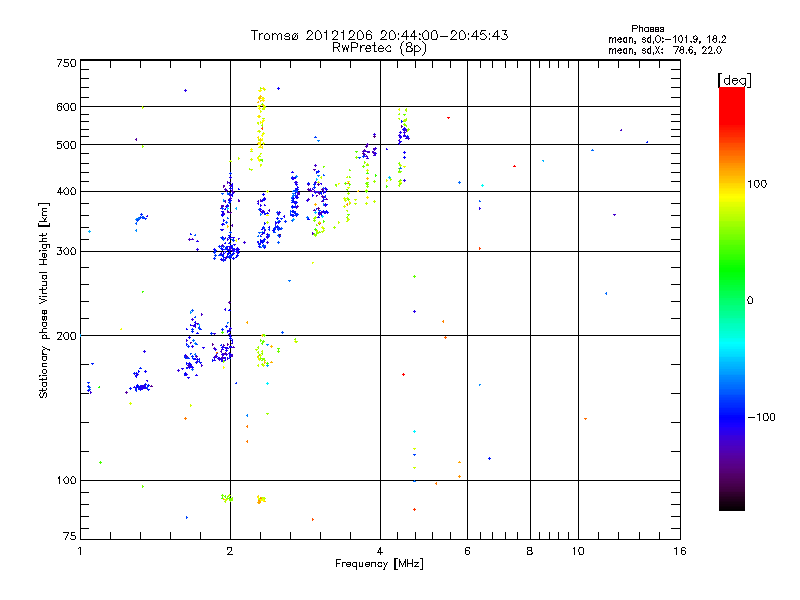Click the 750 tick on the height axis
This screenshot has width=800, height=600.
click(66, 63)
